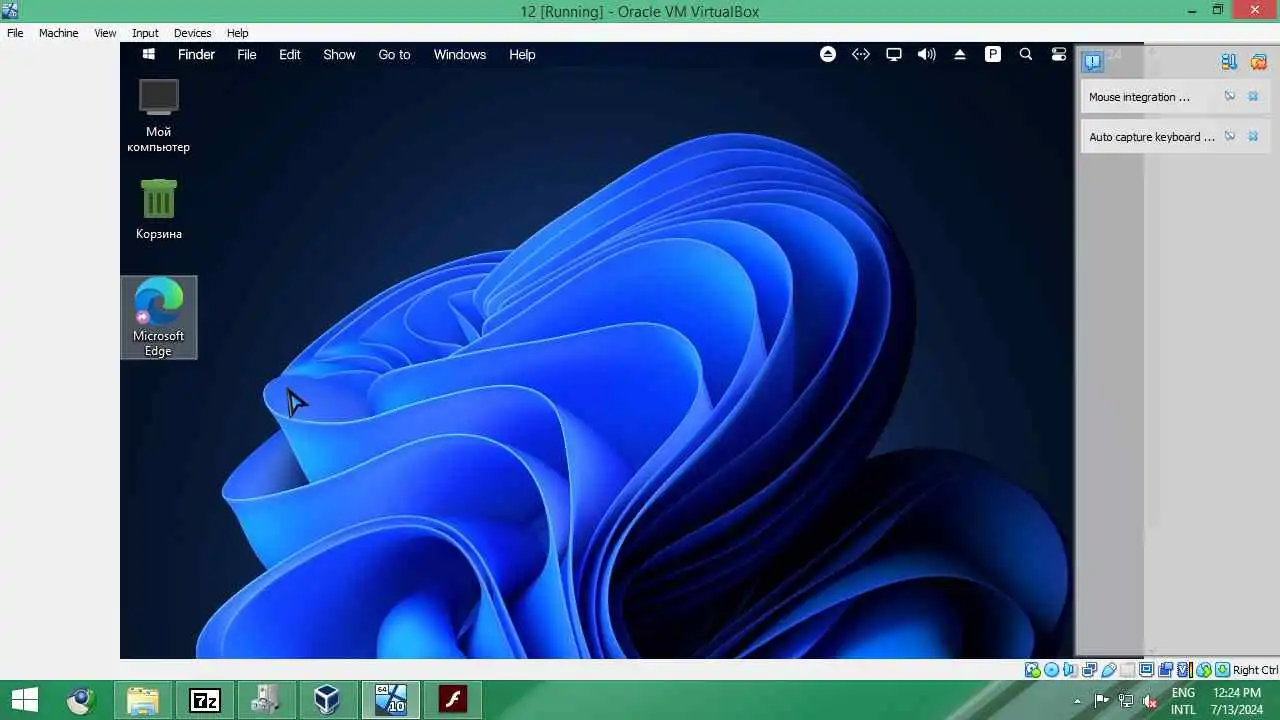Image resolution: width=1280 pixels, height=720 pixels.
Task: Click the mouse integration status icon
Action: [1204, 670]
